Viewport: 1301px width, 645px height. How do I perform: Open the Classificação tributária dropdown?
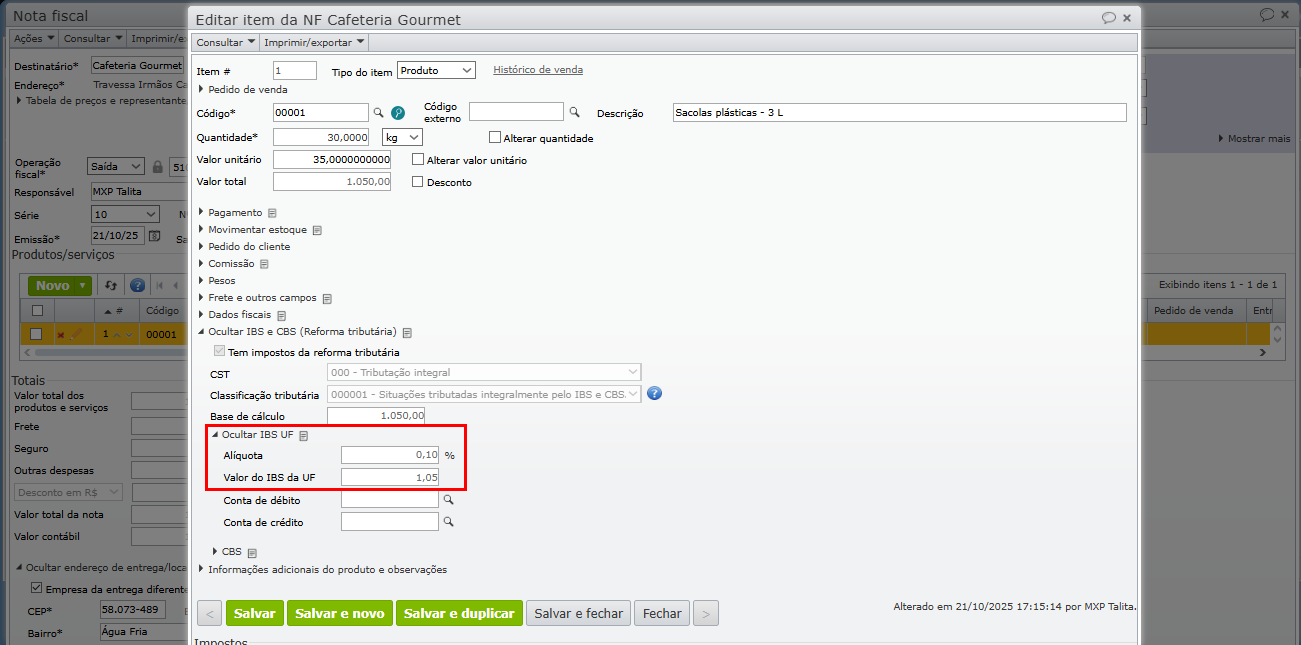pyautogui.click(x=484, y=394)
